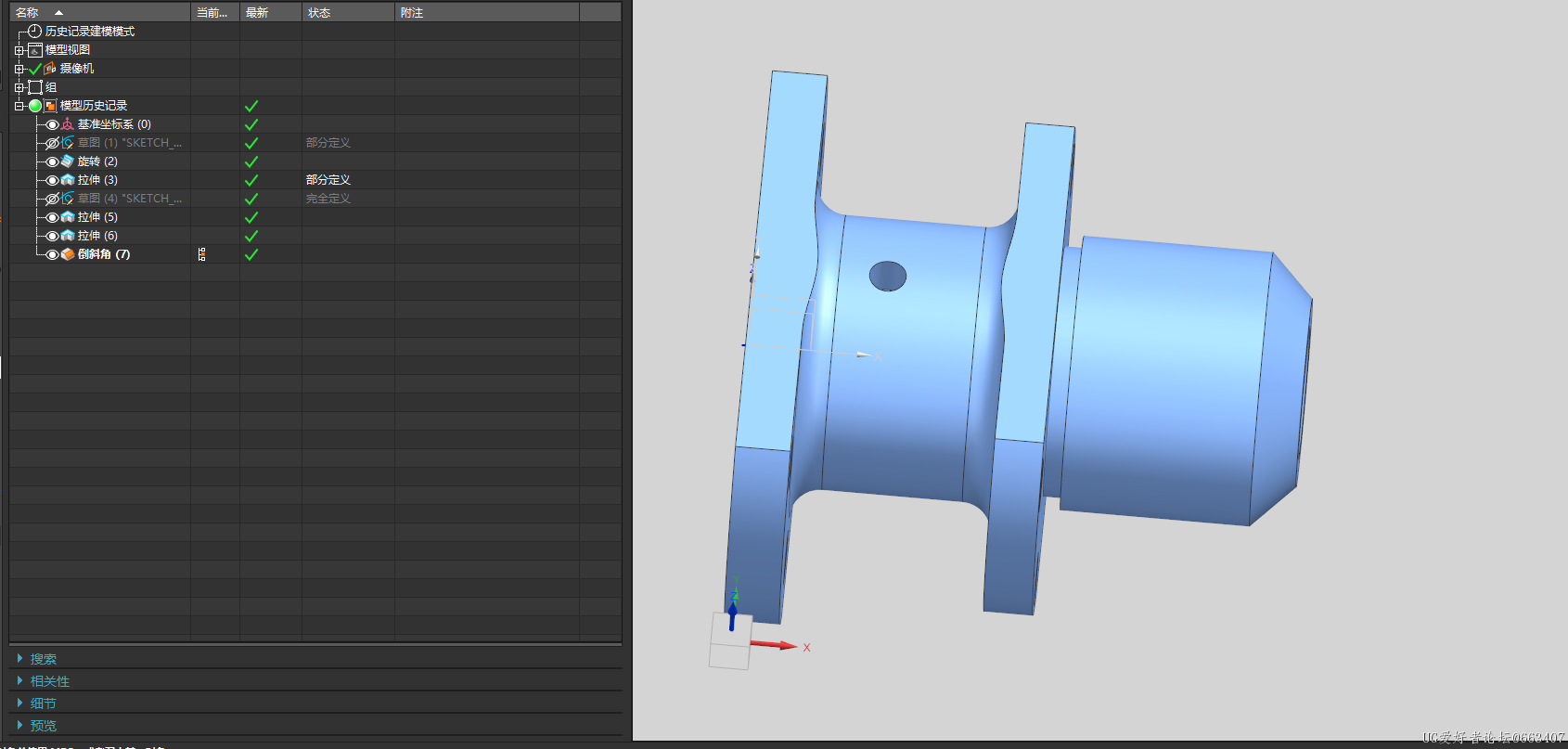Viewport: 1568px width, 749px height.
Task: Click the clock icon for 历史记录建模模式
Action: pos(34,32)
